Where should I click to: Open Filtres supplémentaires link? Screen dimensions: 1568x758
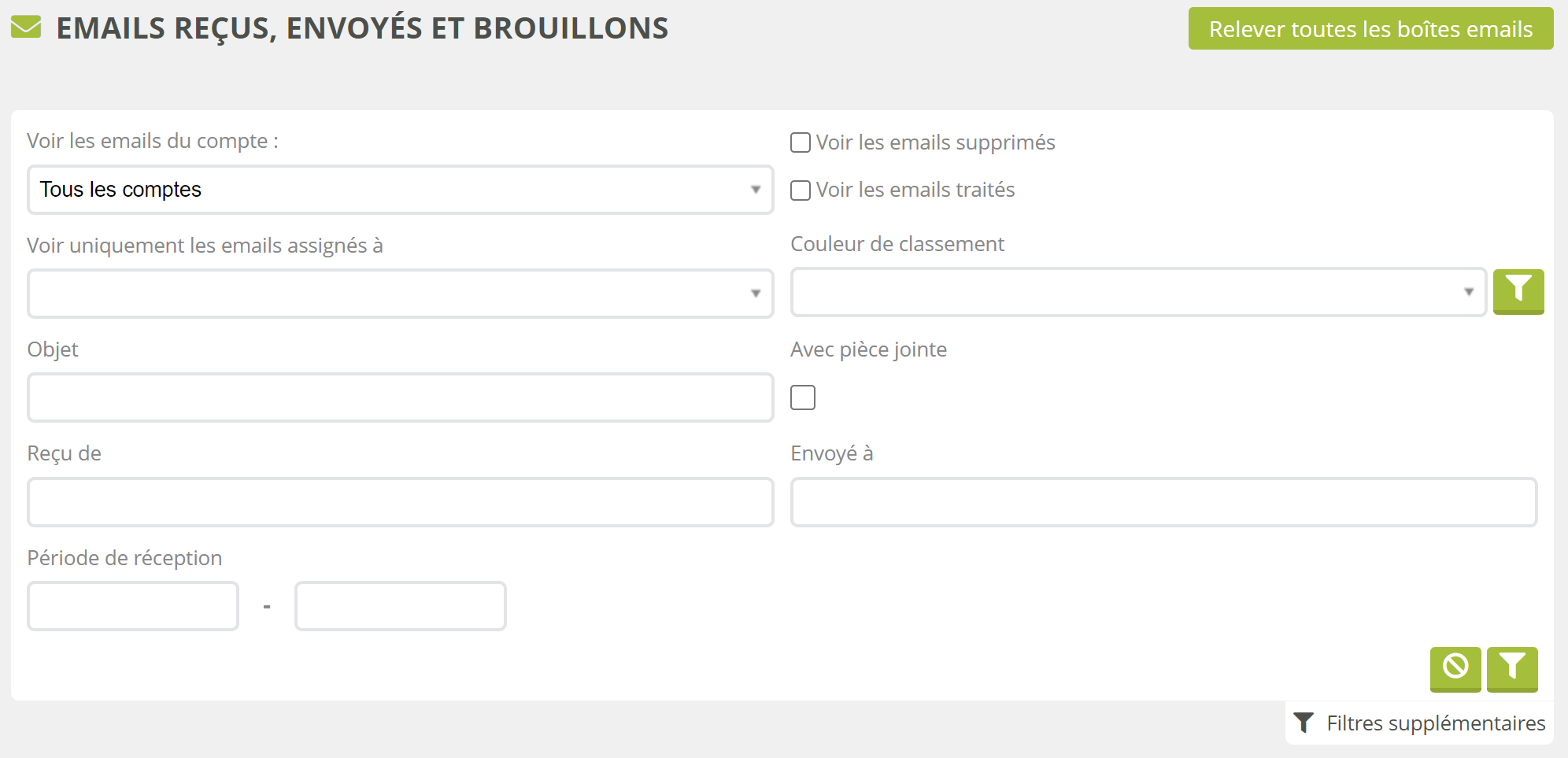(x=1435, y=723)
